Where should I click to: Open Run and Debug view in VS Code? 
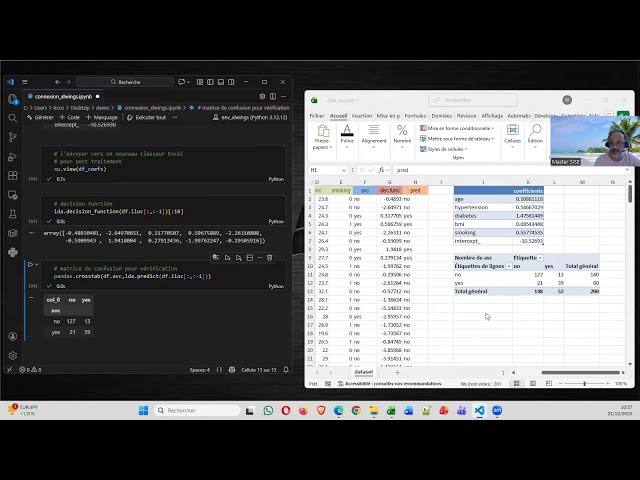point(13,157)
